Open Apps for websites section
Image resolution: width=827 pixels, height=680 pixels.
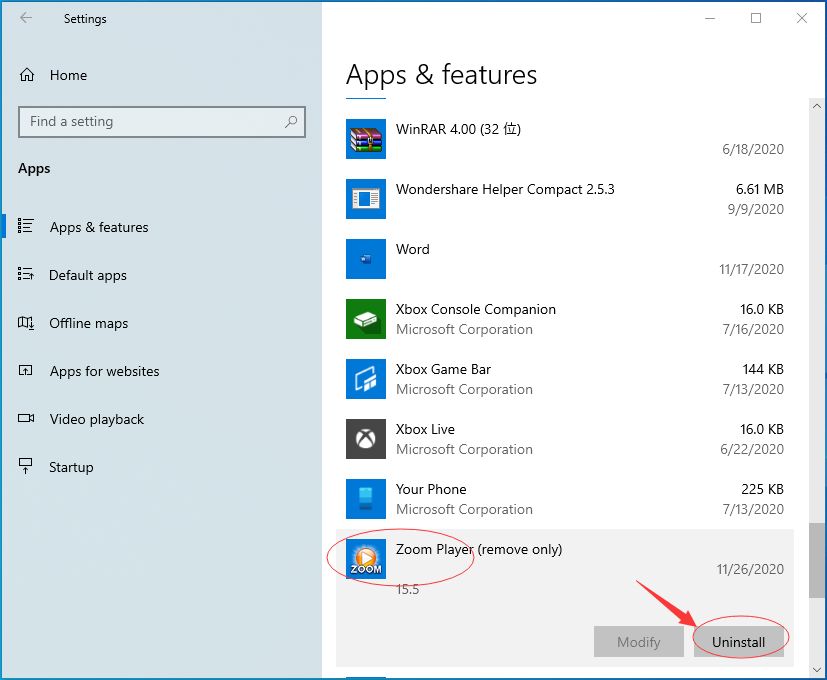point(104,371)
